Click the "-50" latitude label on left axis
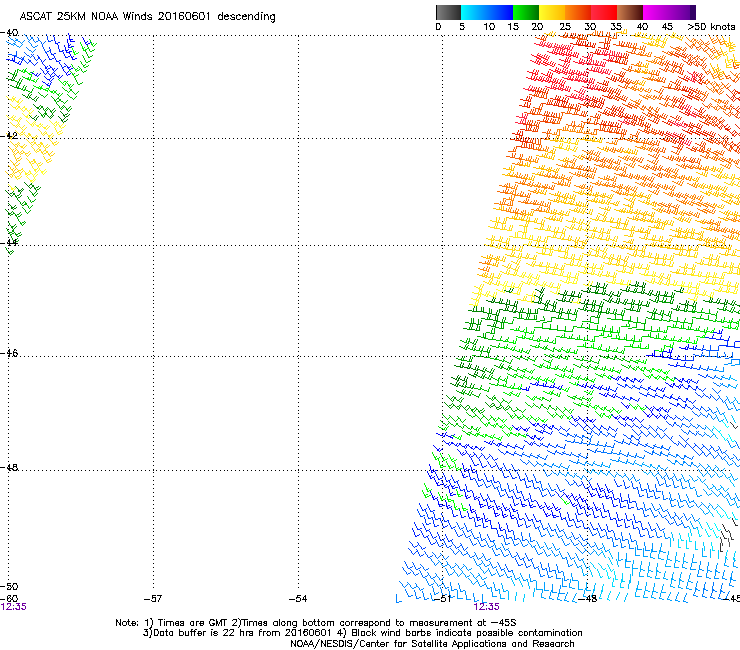The image size is (740, 650). [9, 586]
